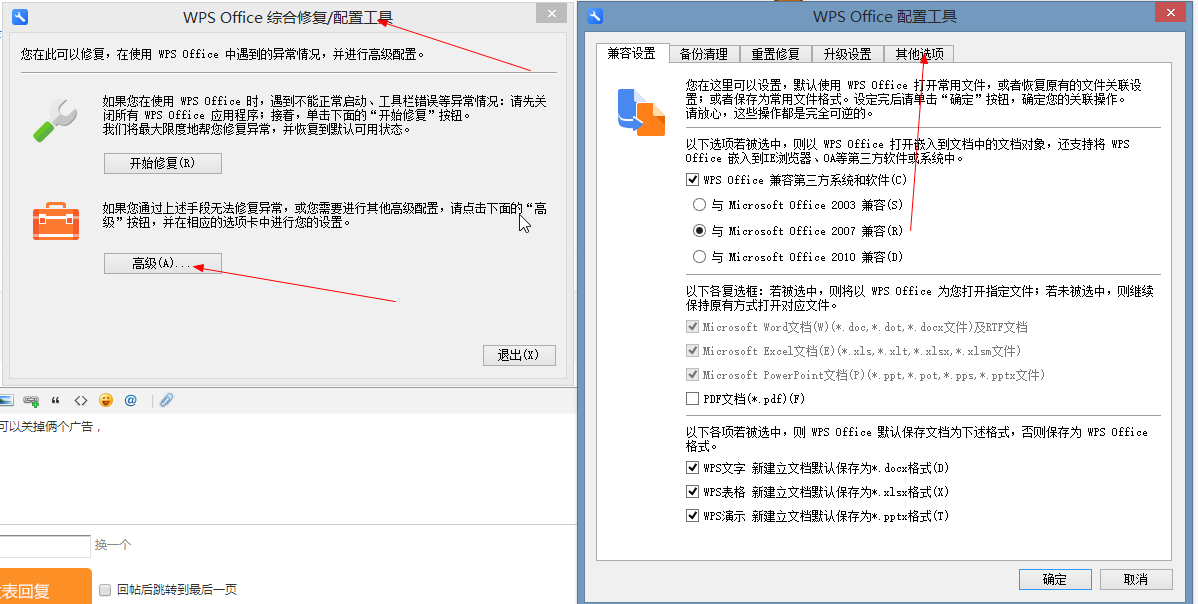Toggle WPS表格 default save as xlsx checkbox
The width and height of the screenshot is (1198, 604).
tap(692, 492)
